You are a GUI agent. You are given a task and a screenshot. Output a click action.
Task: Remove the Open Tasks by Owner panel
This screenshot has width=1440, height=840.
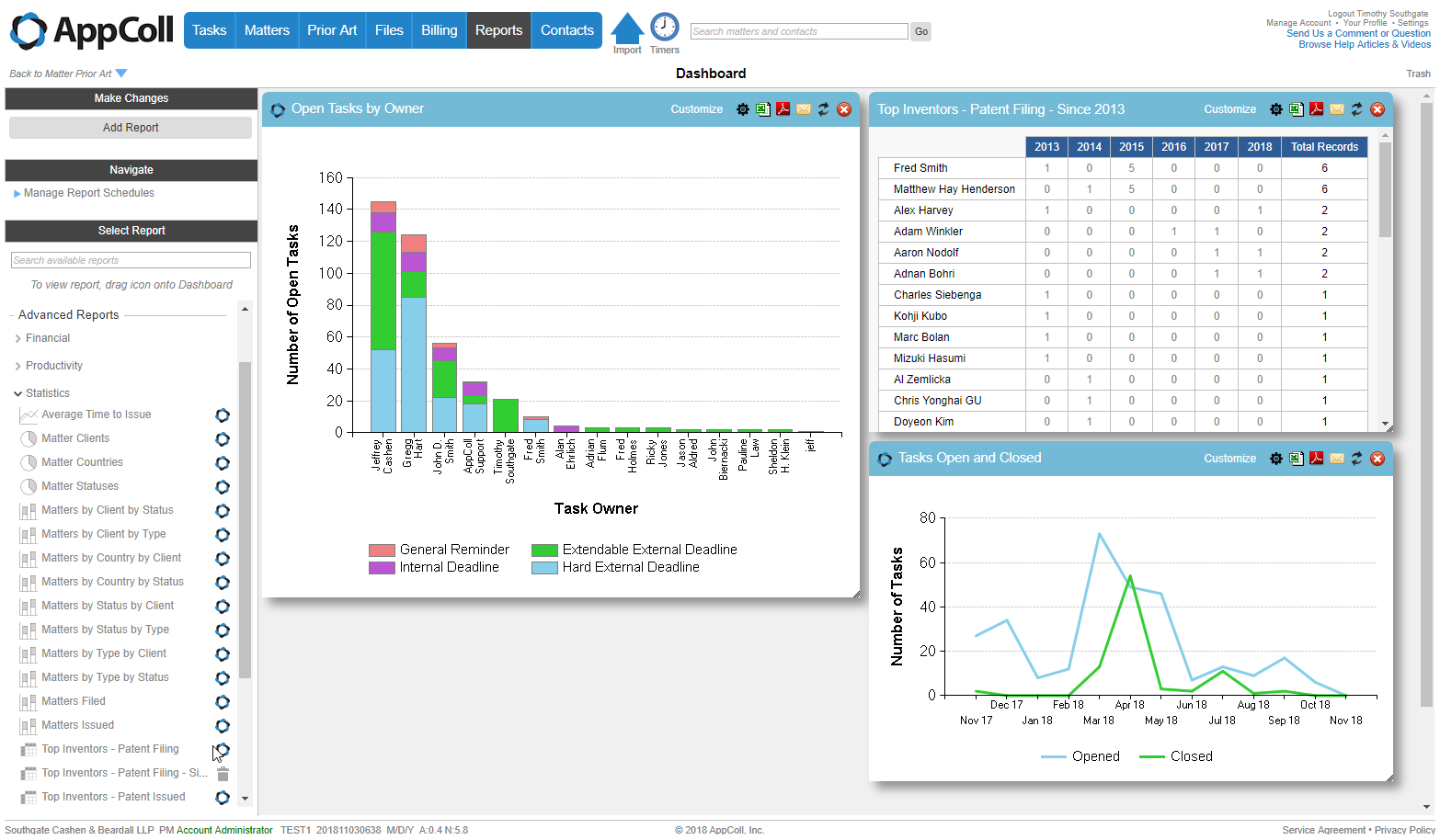click(844, 109)
